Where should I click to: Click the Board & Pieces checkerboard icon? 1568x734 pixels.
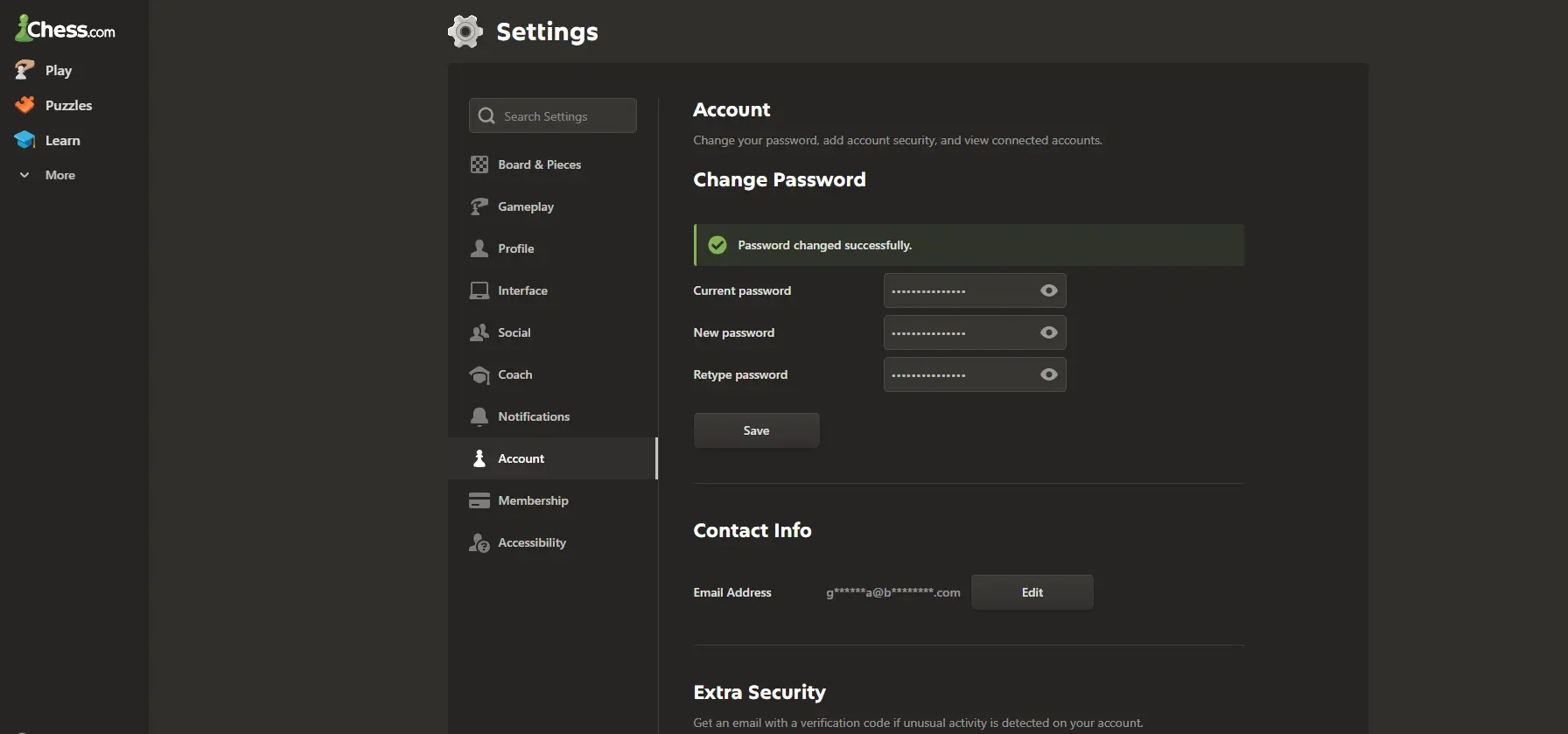coord(479,164)
